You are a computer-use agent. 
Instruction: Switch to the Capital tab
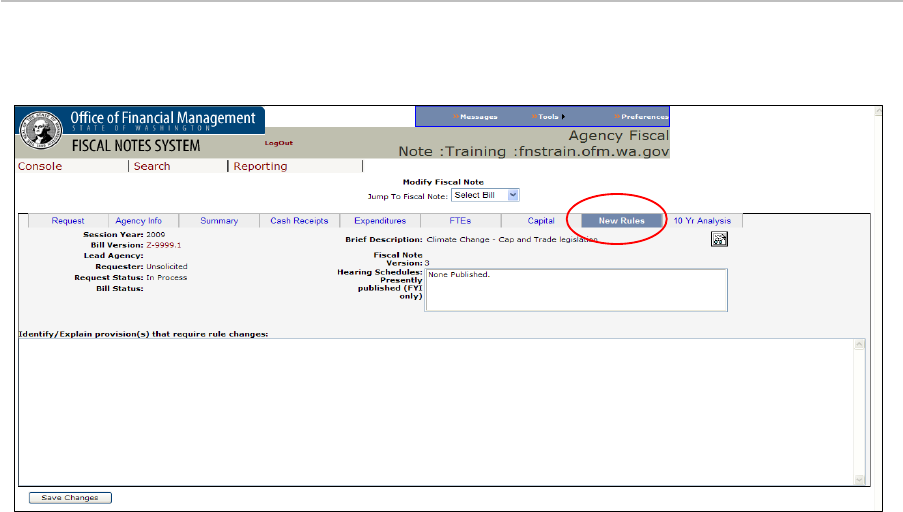[541, 221]
